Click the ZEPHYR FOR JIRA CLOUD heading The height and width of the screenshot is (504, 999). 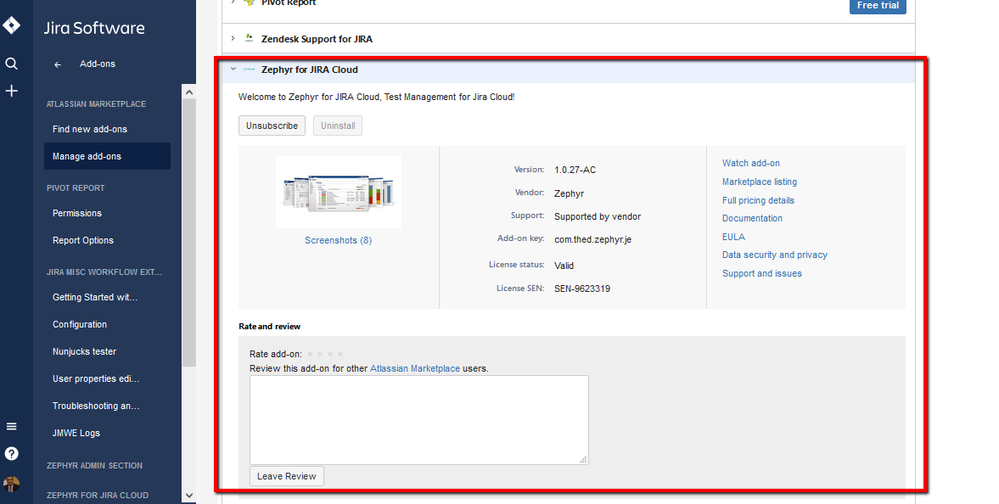click(97, 495)
